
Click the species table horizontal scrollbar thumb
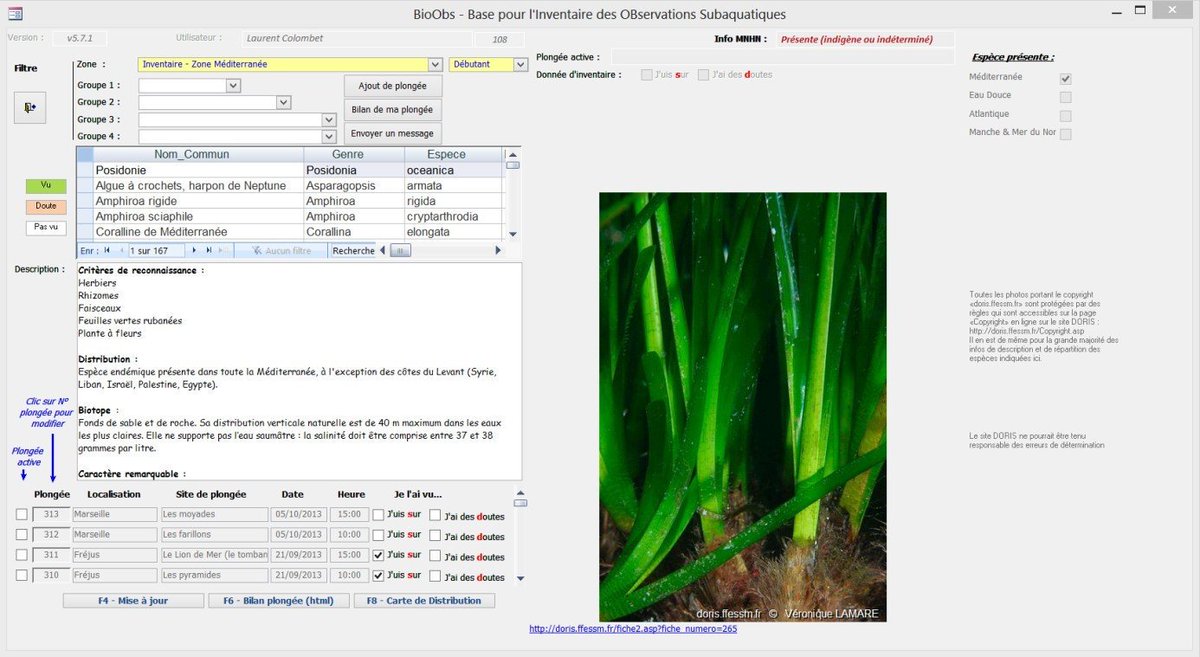point(400,251)
